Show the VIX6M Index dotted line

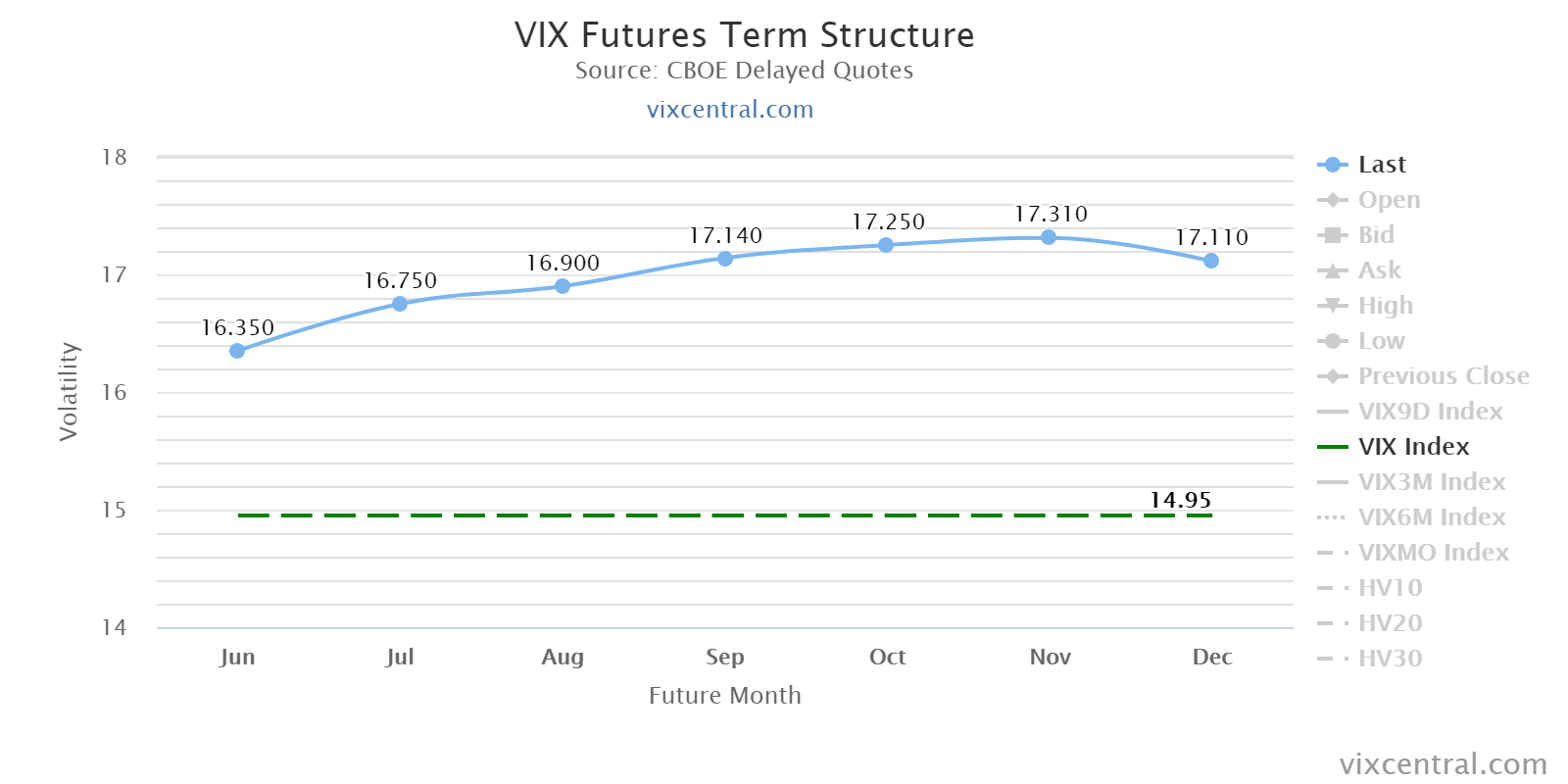coord(1431,517)
